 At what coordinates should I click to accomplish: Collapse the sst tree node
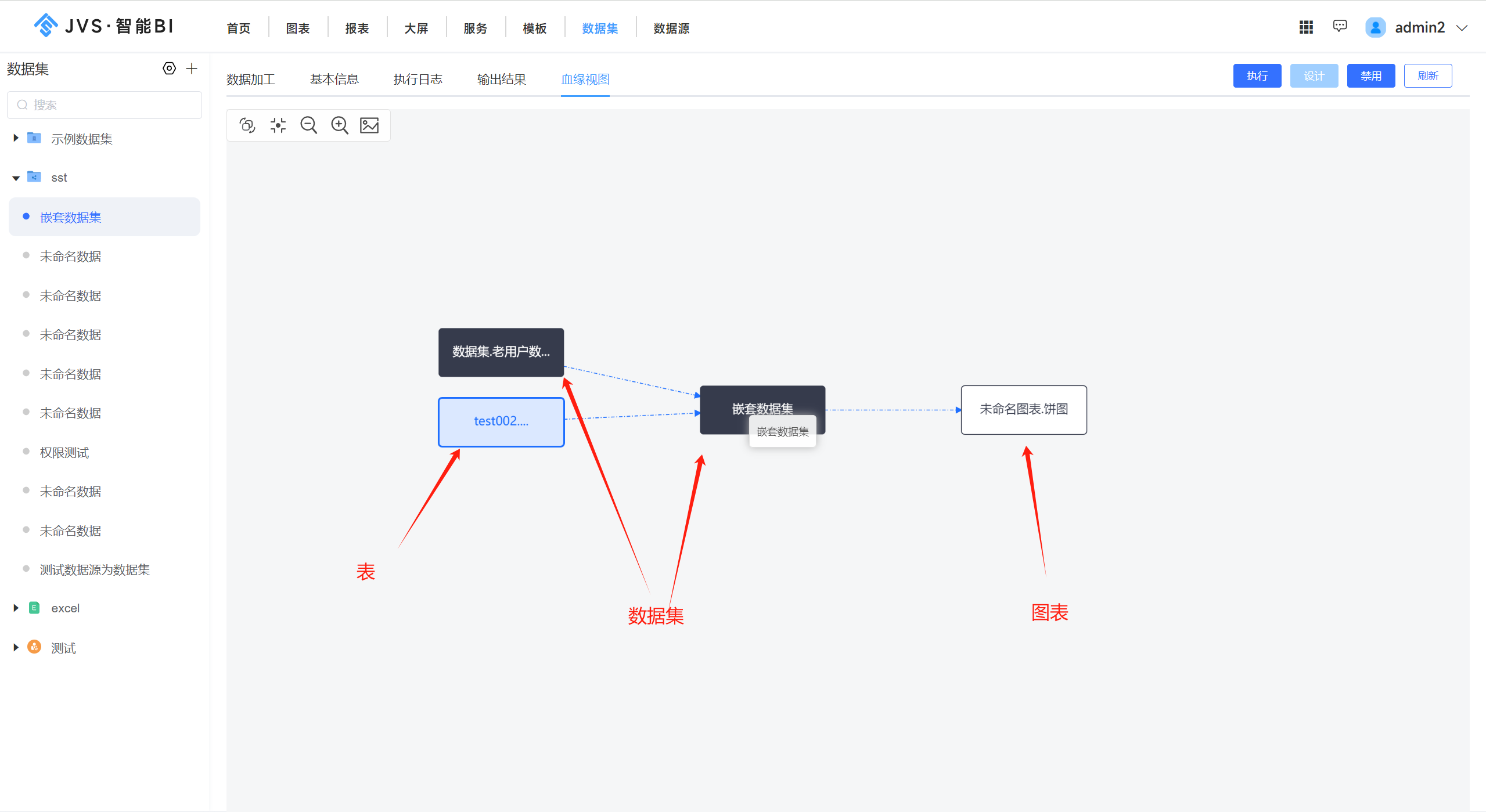16,178
